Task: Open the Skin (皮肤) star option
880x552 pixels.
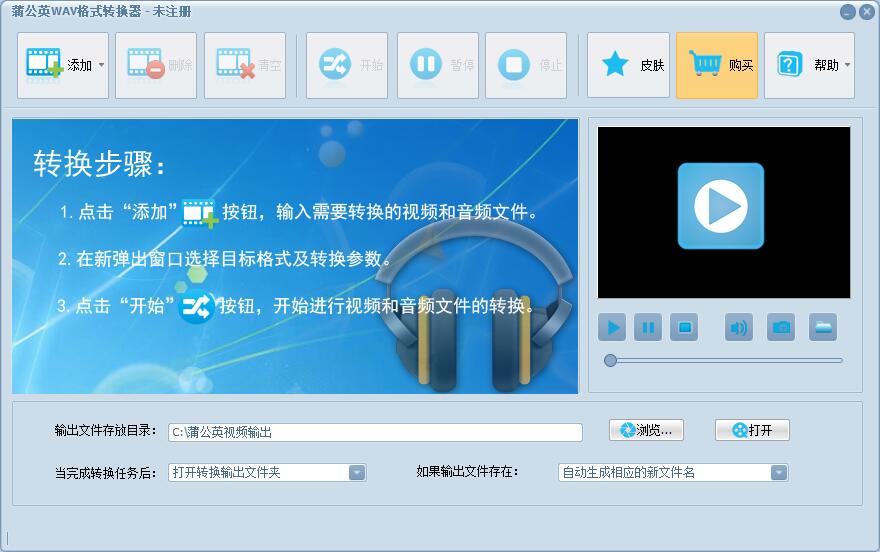Action: (628, 66)
